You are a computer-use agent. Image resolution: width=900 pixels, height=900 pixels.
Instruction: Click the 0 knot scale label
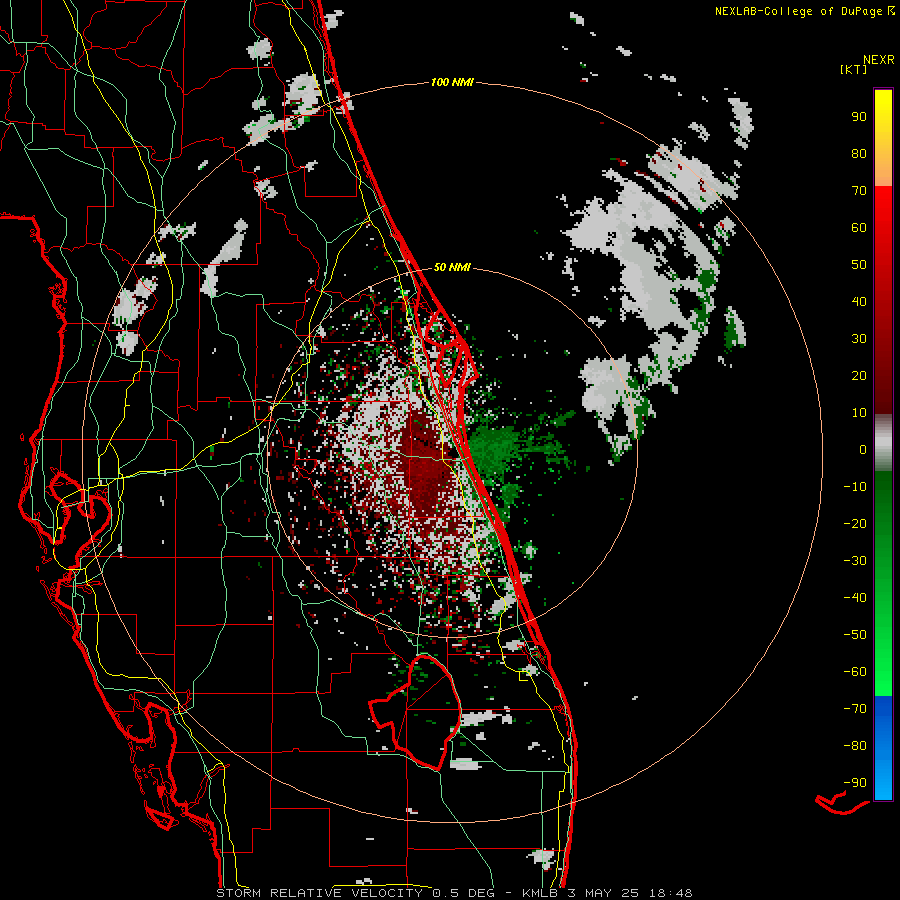click(863, 449)
